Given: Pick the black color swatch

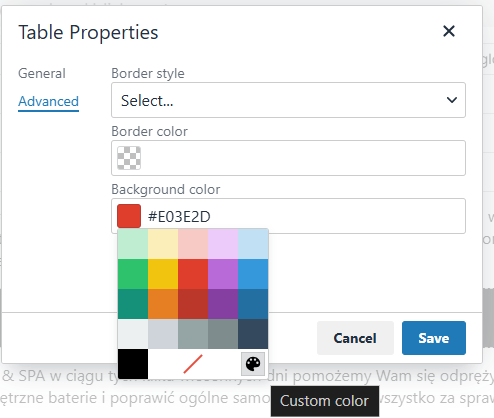Looking at the screenshot, I should click(x=133, y=364).
